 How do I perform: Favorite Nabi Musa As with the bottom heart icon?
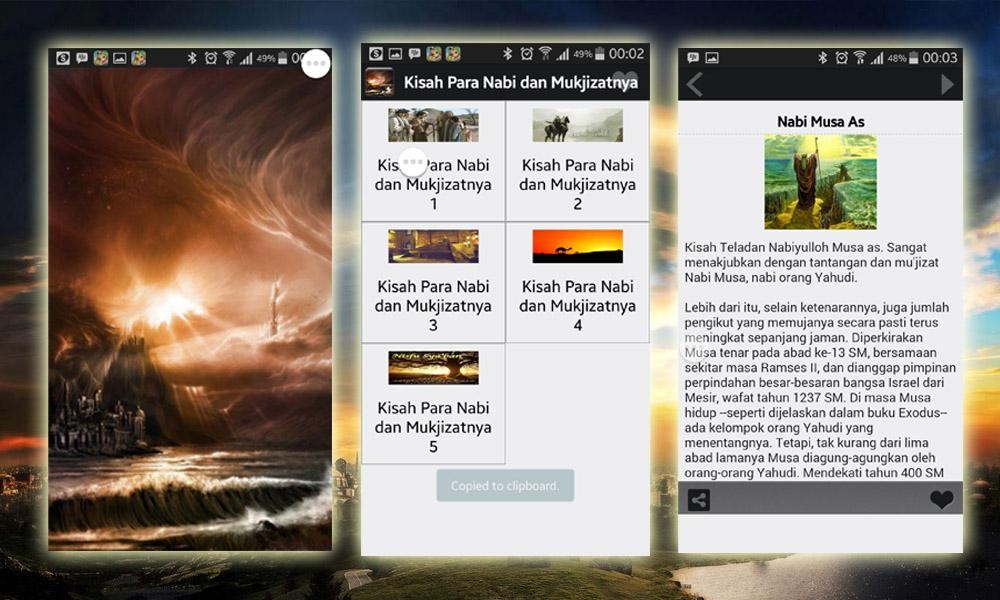[941, 499]
